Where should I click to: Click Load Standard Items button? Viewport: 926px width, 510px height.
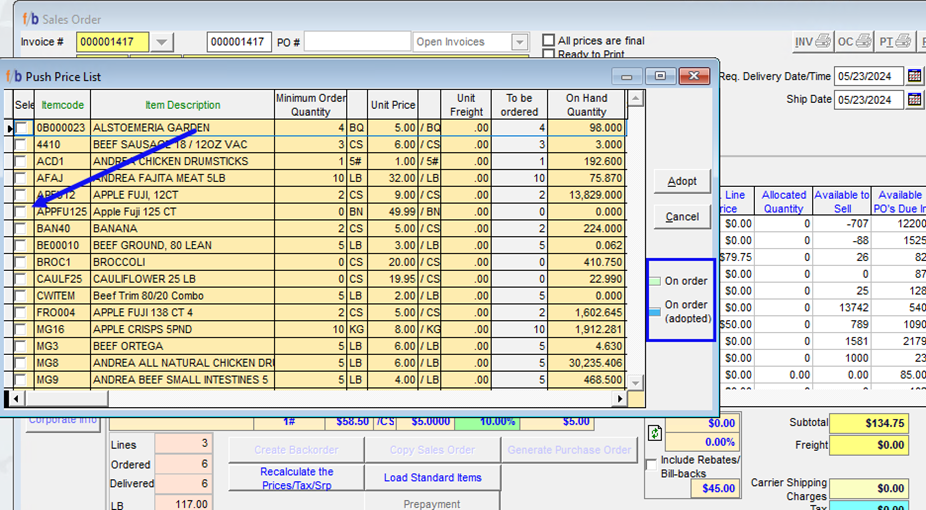[x=432, y=478]
